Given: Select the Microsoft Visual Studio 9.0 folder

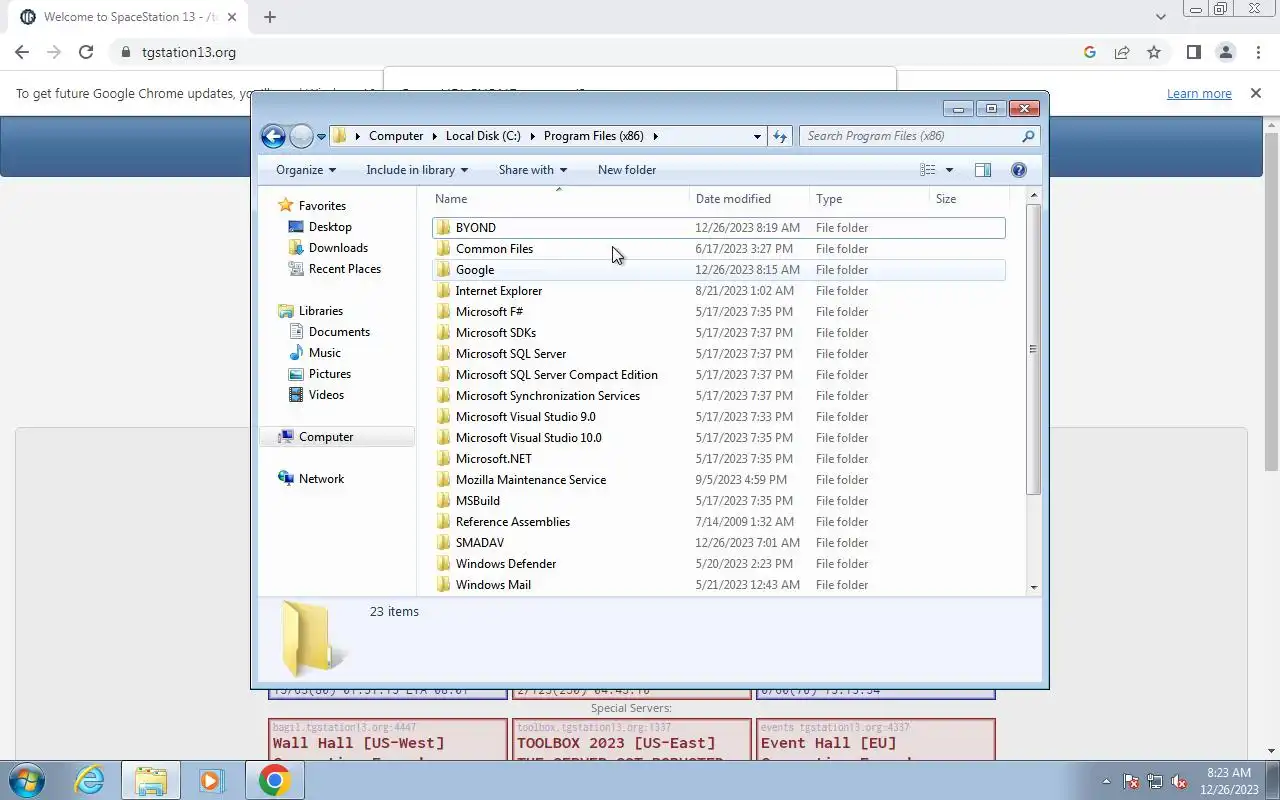Looking at the screenshot, I should 526,417.
